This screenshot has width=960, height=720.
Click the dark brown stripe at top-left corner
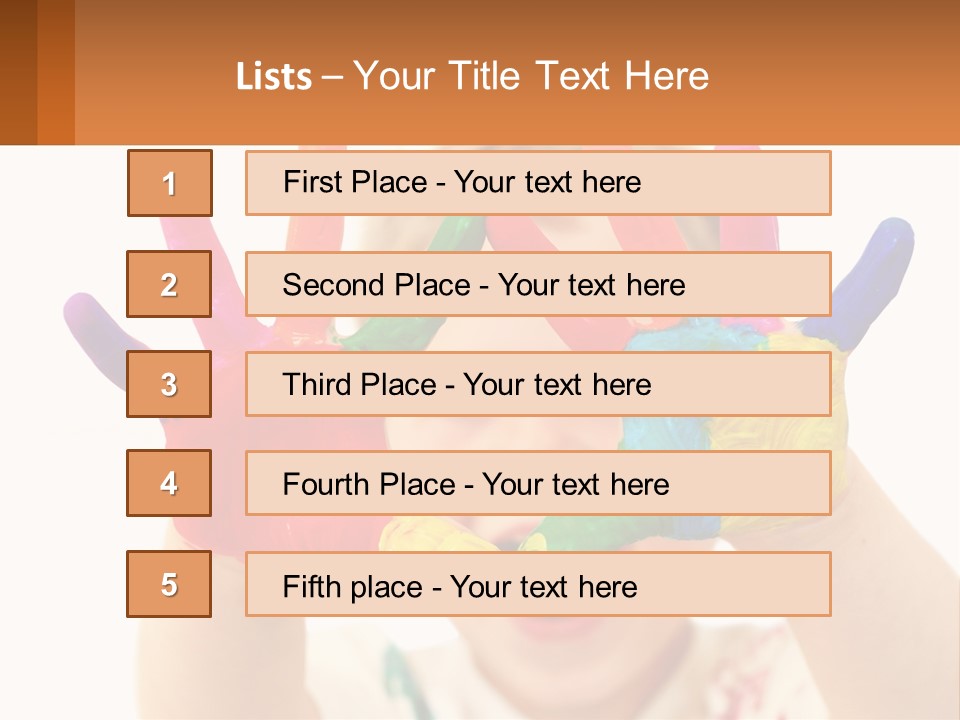click(x=18, y=72)
